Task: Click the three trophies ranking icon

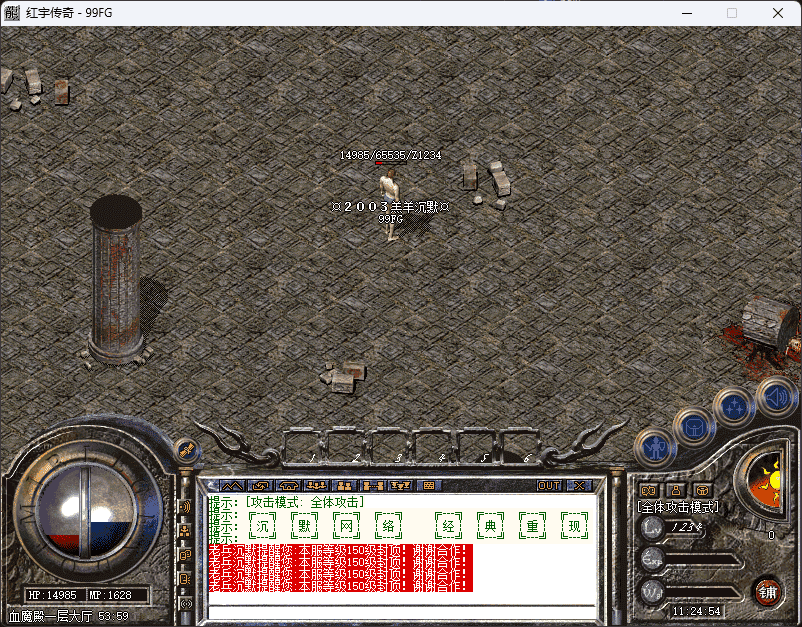Action: point(400,485)
